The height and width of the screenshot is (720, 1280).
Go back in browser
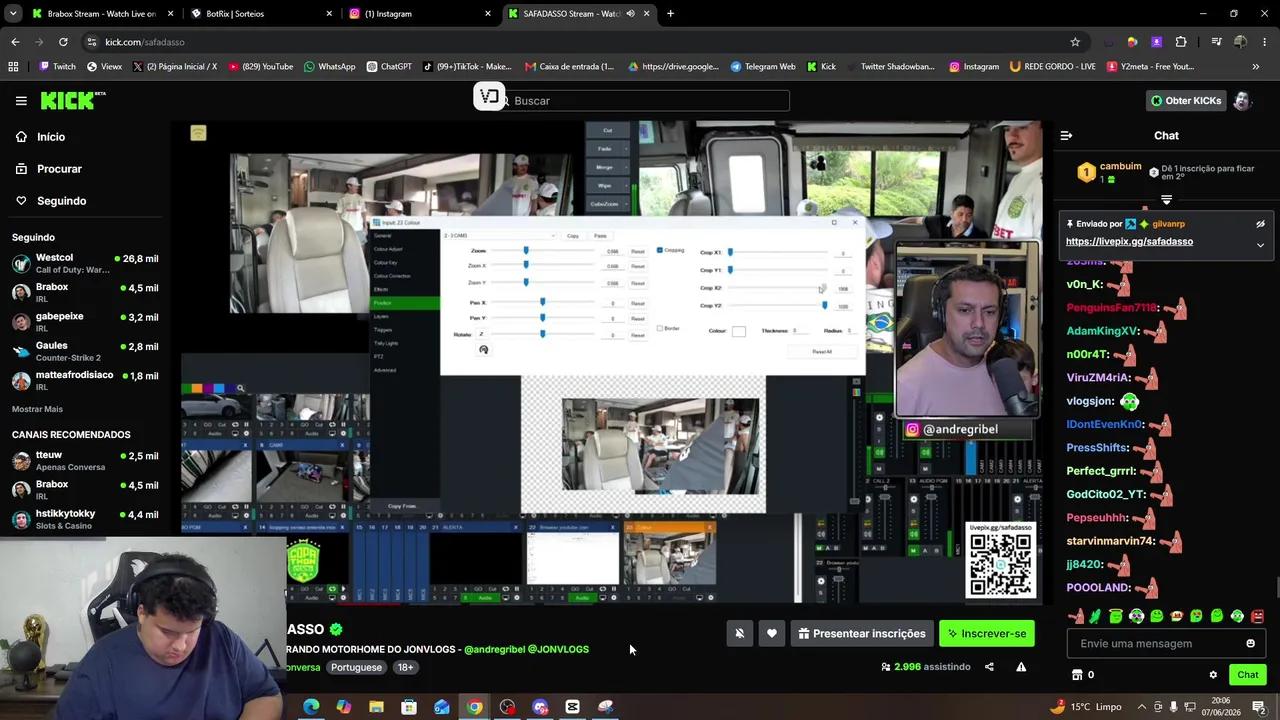[x=15, y=42]
